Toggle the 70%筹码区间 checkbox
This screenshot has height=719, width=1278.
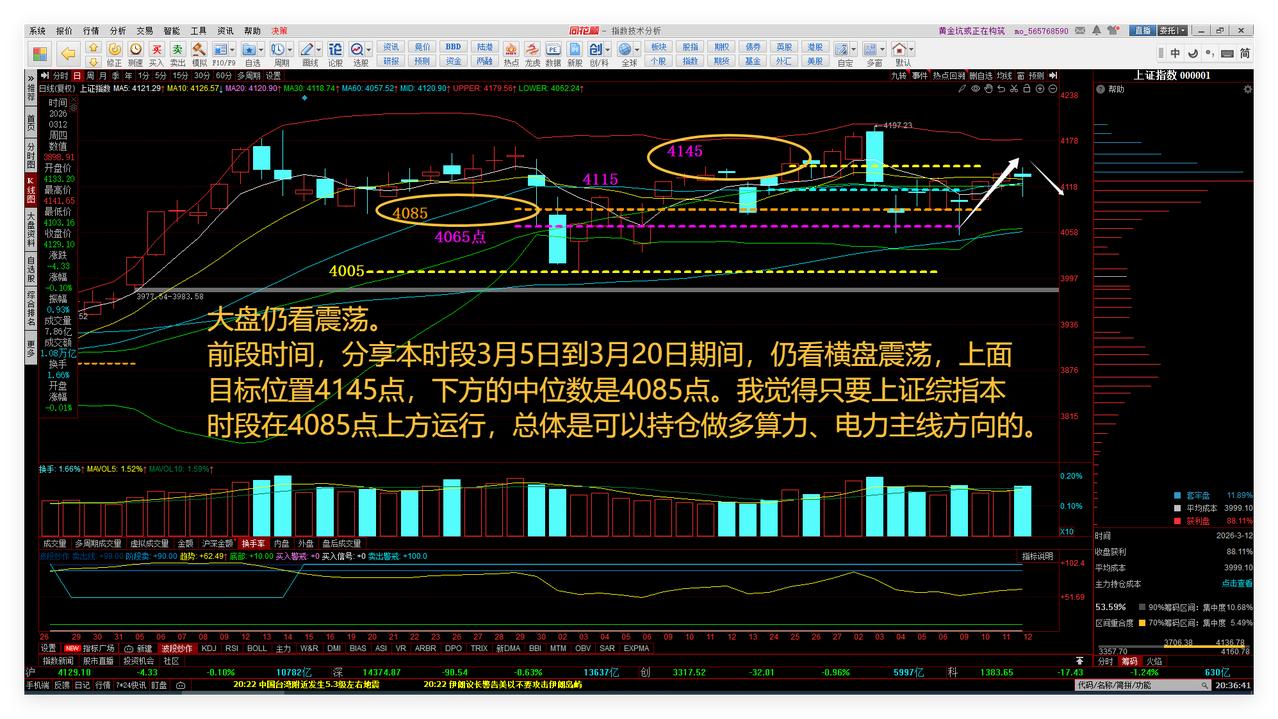tap(1142, 622)
